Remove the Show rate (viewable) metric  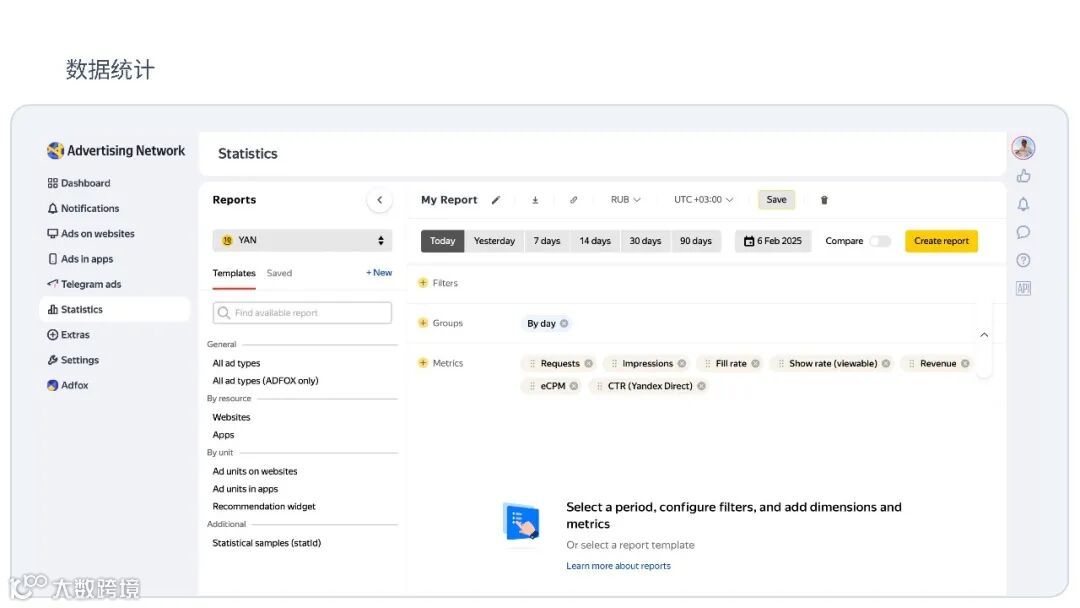click(886, 364)
